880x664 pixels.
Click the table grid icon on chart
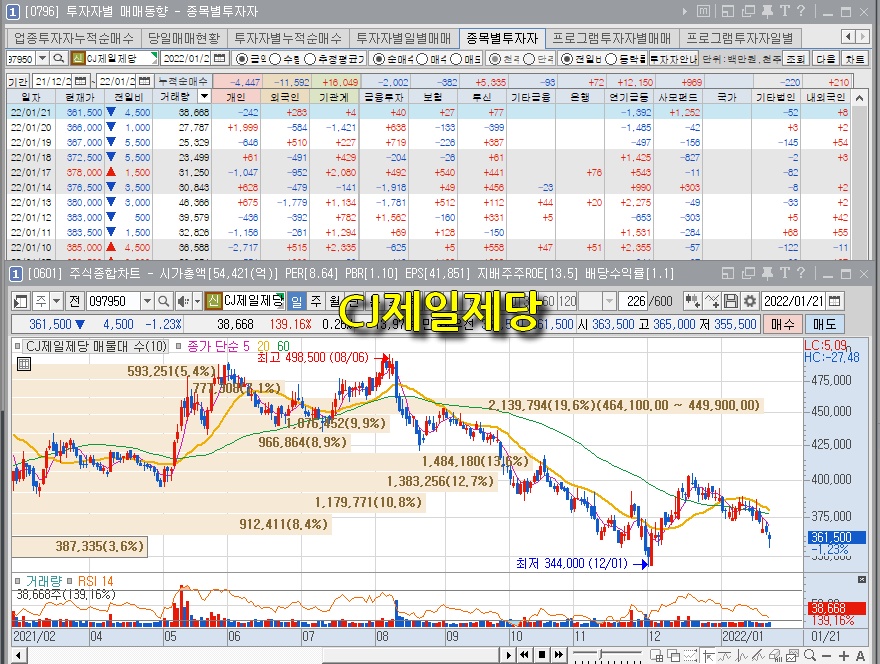pyautogui.click(x=24, y=364)
